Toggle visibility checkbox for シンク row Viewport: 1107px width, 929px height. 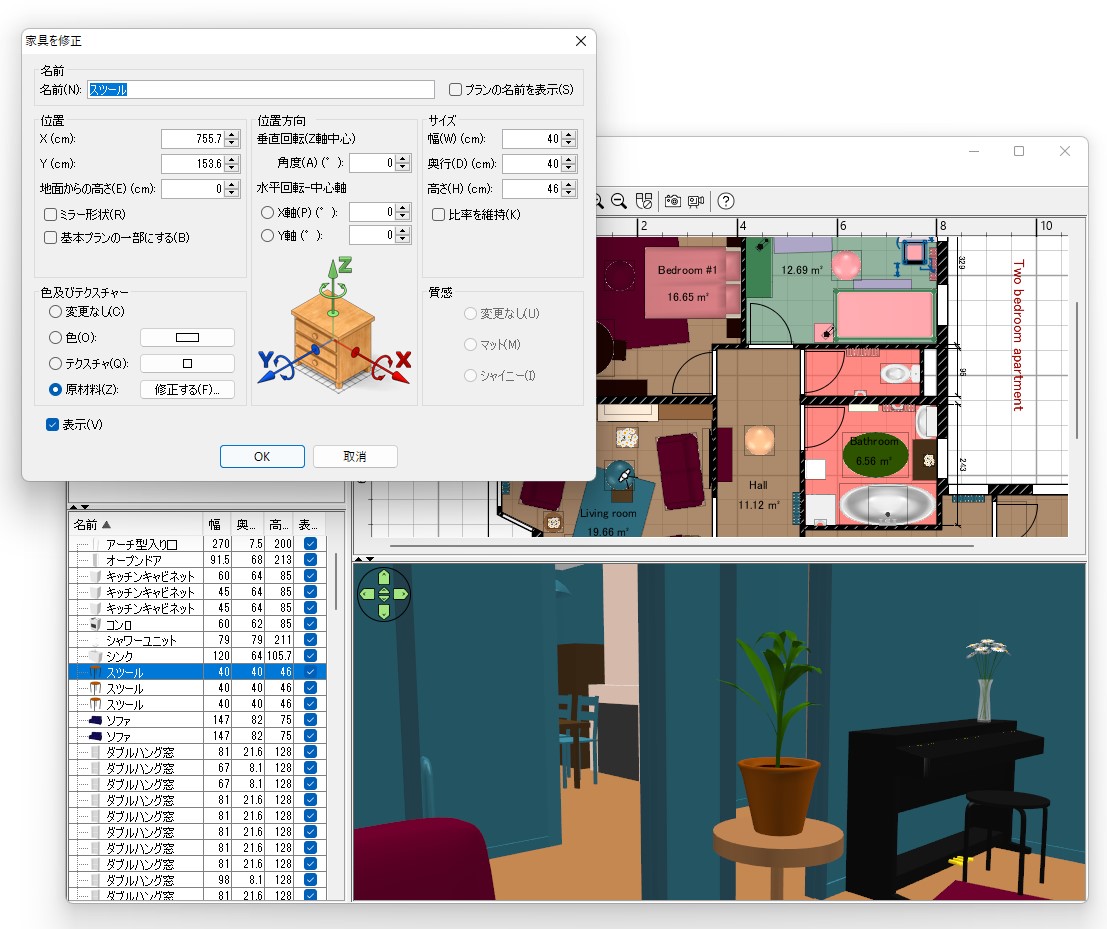pyautogui.click(x=310, y=656)
